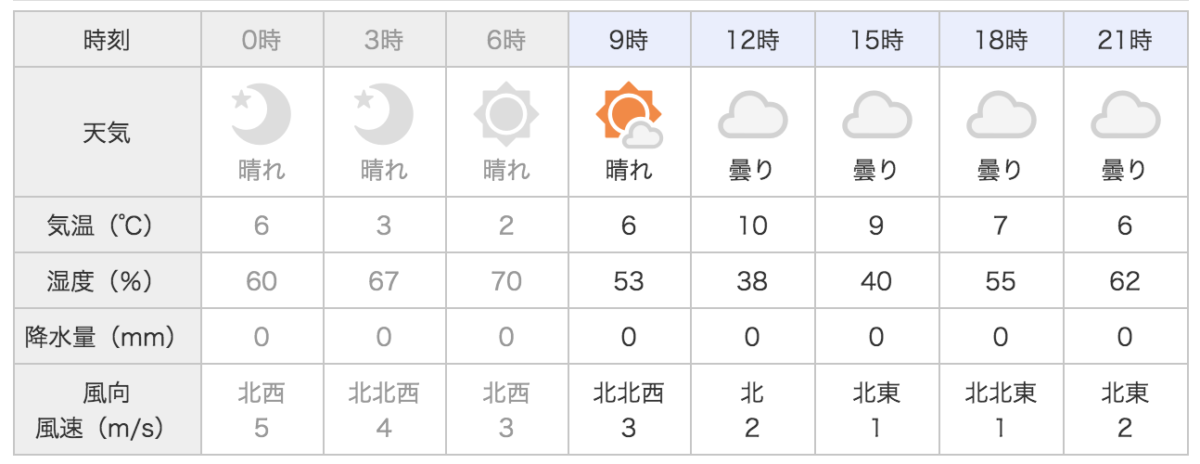
Task: Click the 3時 crescent moon weather icon
Action: pos(384,112)
